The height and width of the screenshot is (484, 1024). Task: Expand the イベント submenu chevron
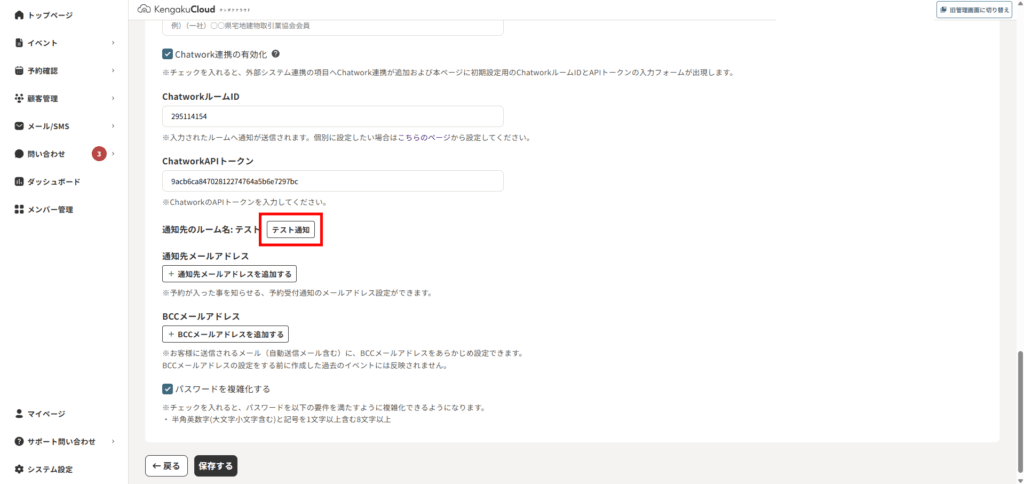coord(113,43)
